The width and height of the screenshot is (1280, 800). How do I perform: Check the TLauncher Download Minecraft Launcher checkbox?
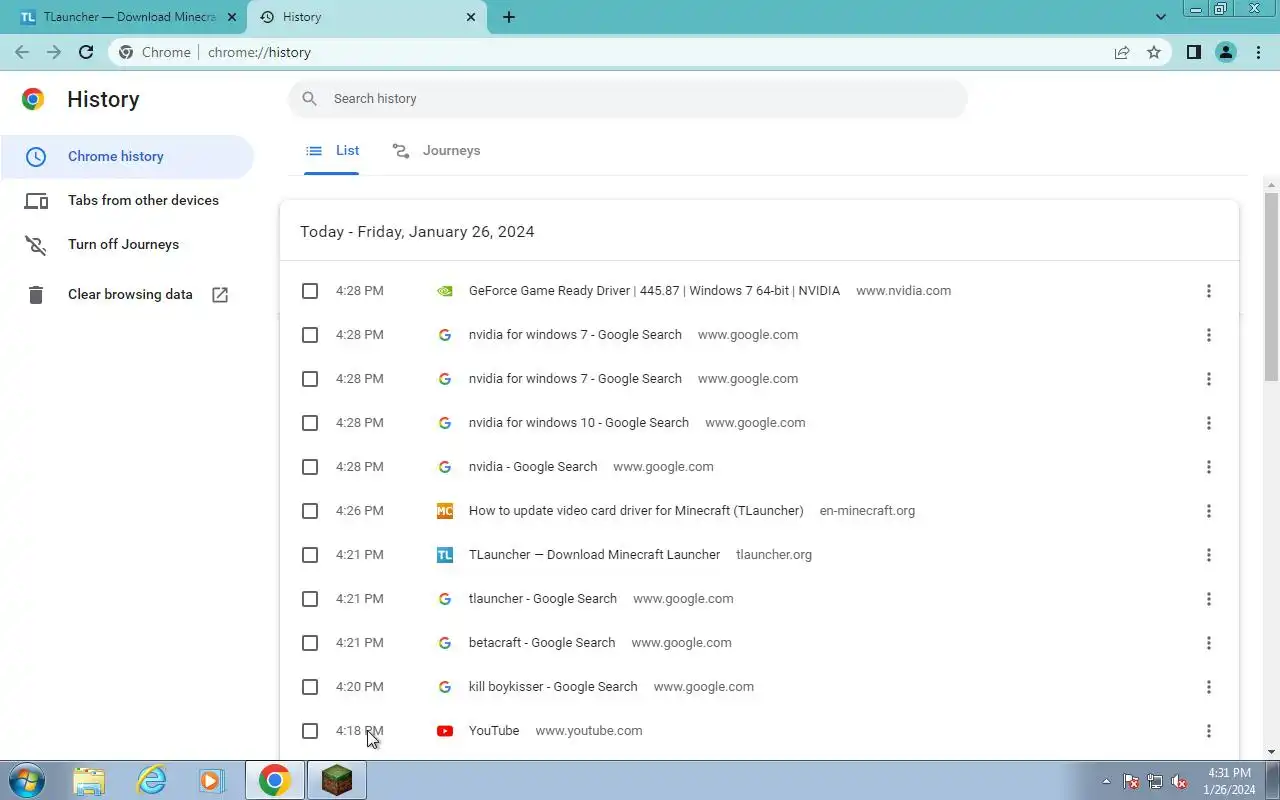(x=310, y=555)
